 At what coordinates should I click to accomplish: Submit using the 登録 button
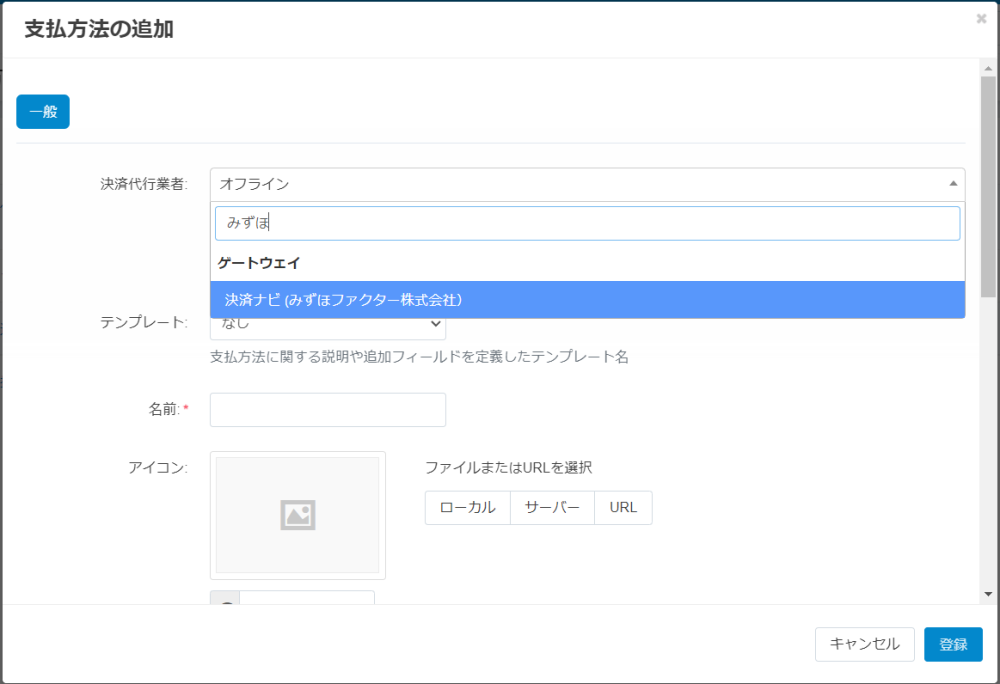[x=953, y=644]
